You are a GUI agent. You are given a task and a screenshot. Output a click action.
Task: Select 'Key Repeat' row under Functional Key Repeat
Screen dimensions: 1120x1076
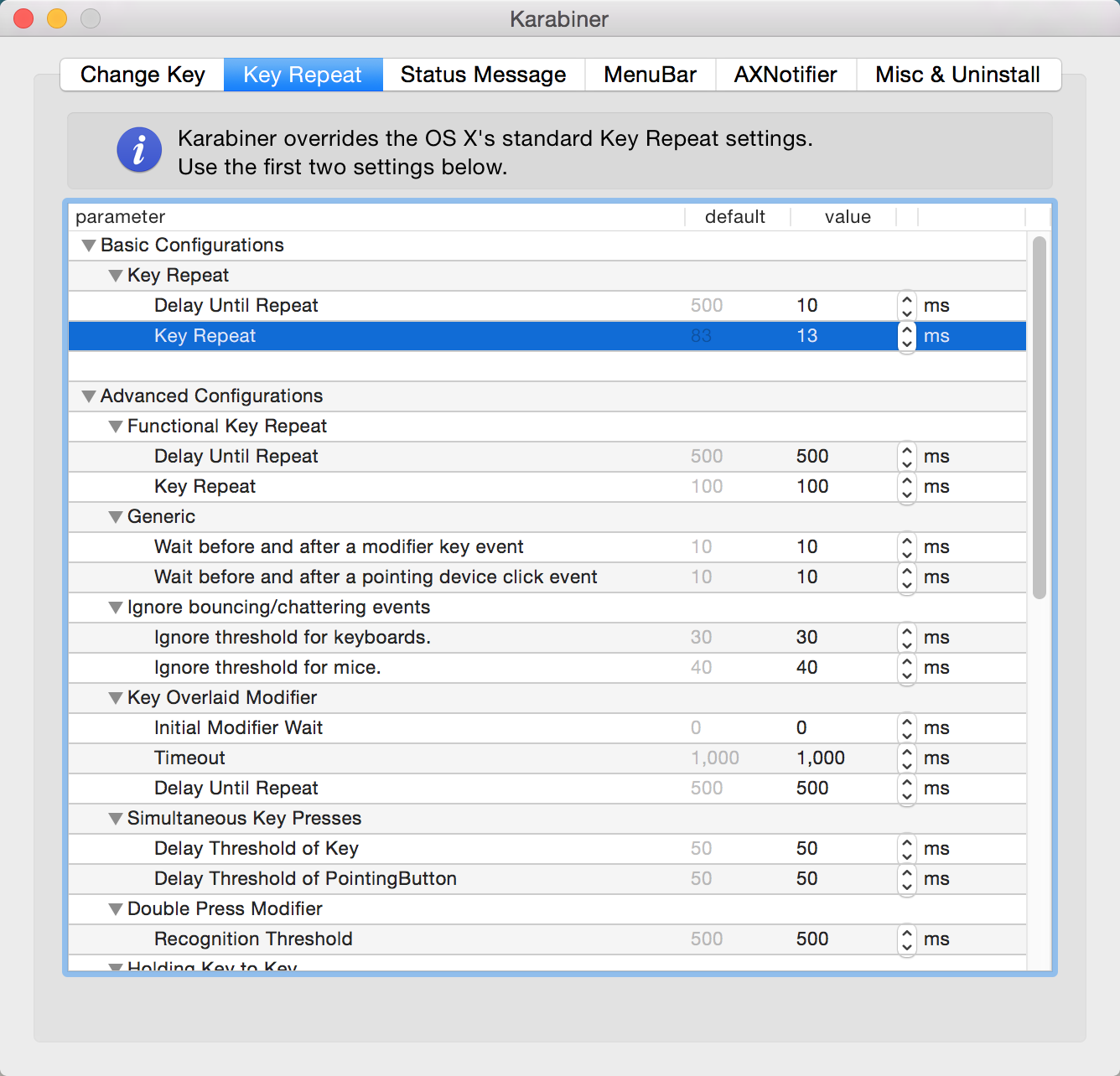[547, 487]
